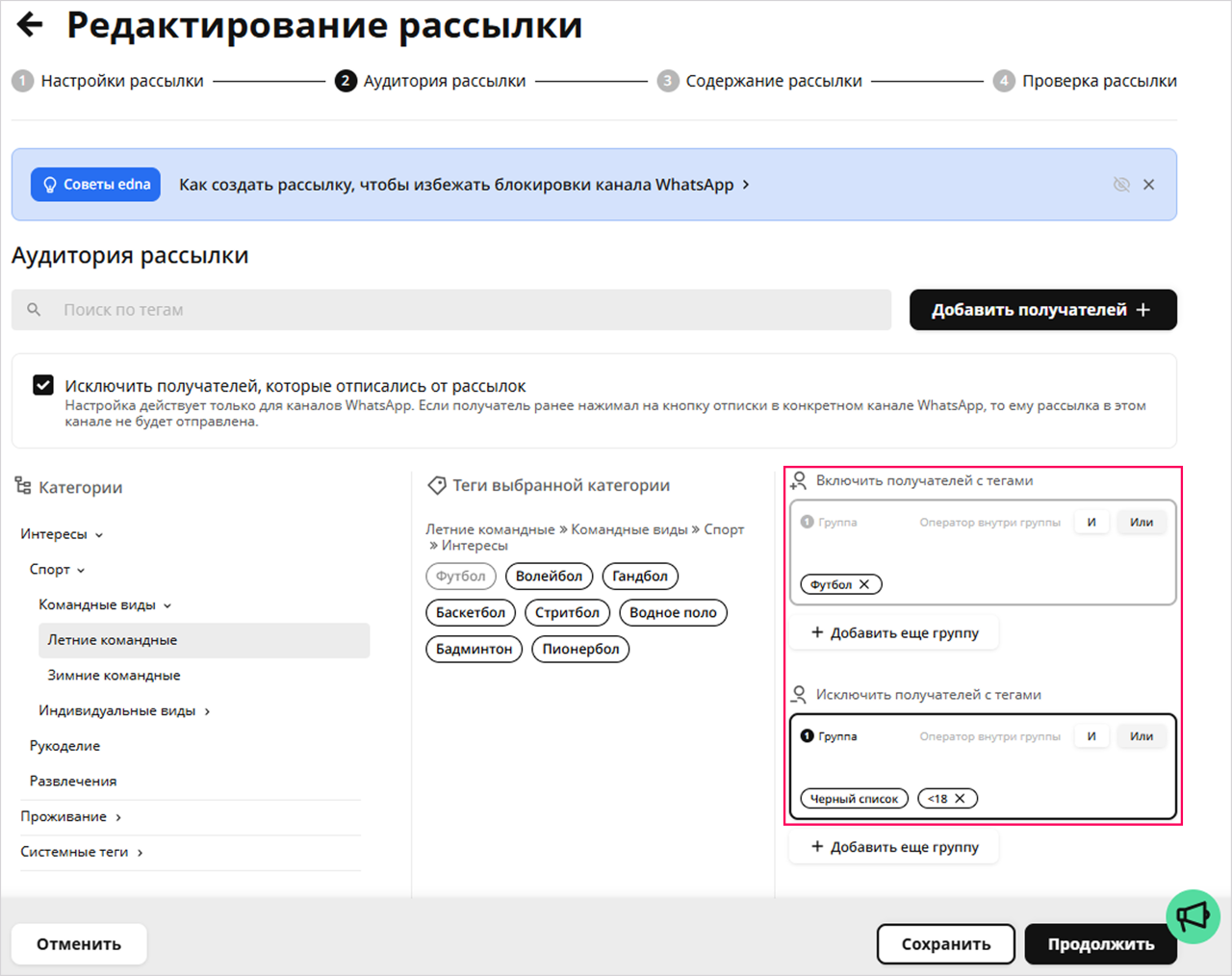Image resolution: width=1232 pixels, height=976 pixels.
Task: Select the Баскетбол tag
Action: (x=471, y=613)
